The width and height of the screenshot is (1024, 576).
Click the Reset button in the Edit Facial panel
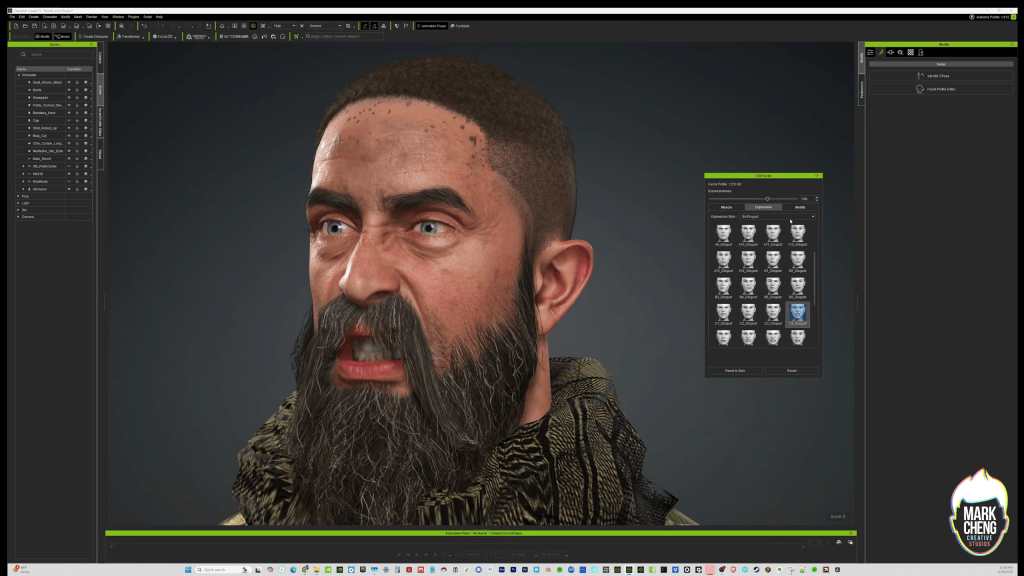(x=792, y=371)
